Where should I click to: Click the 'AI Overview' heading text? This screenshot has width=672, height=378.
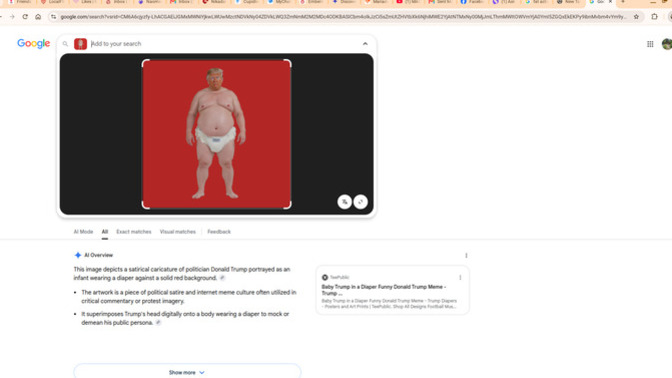(x=99, y=255)
